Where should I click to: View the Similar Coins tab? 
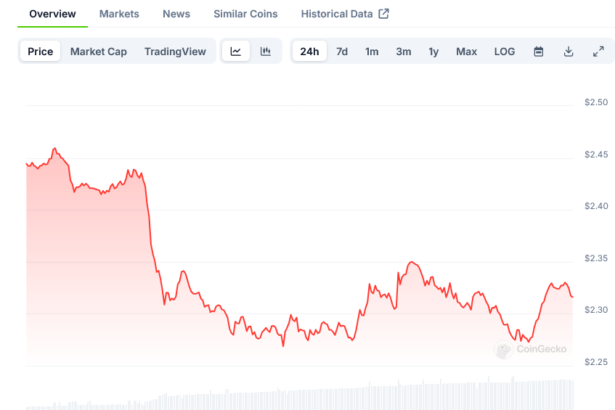pyautogui.click(x=246, y=14)
